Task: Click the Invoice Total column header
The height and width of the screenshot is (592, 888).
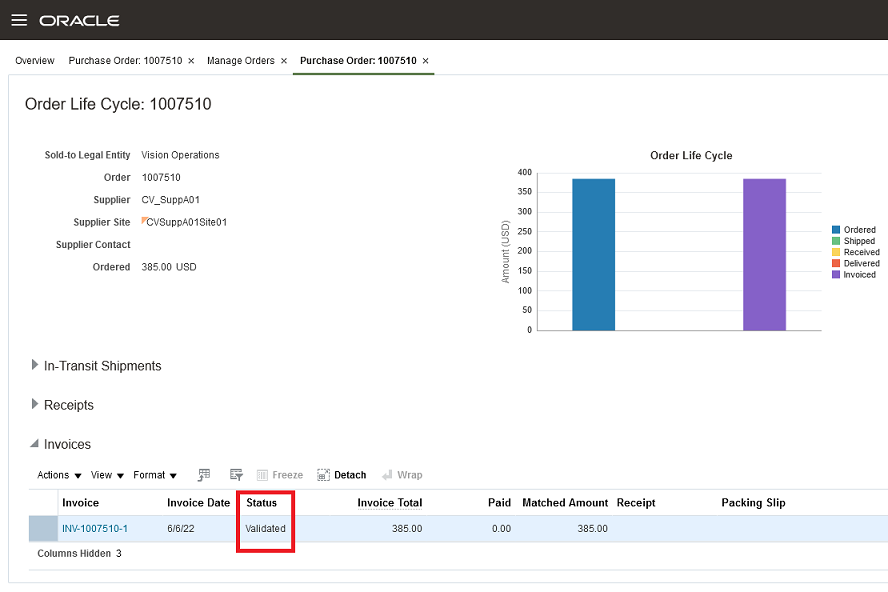Action: [x=390, y=502]
